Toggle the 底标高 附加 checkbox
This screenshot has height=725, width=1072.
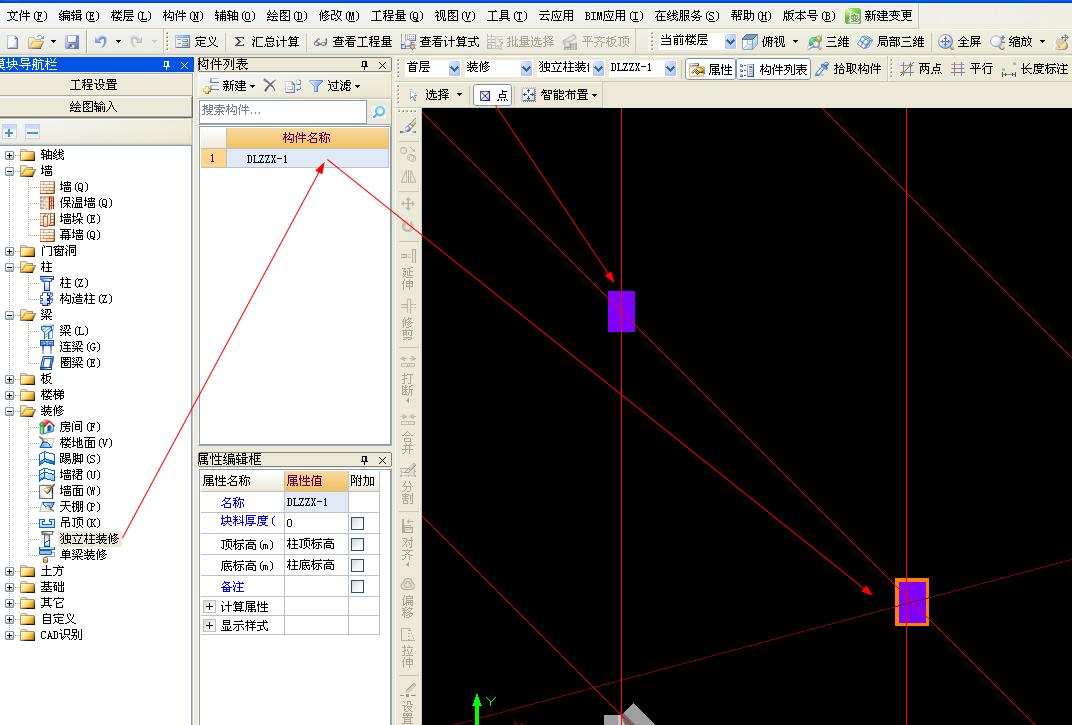tap(357, 566)
